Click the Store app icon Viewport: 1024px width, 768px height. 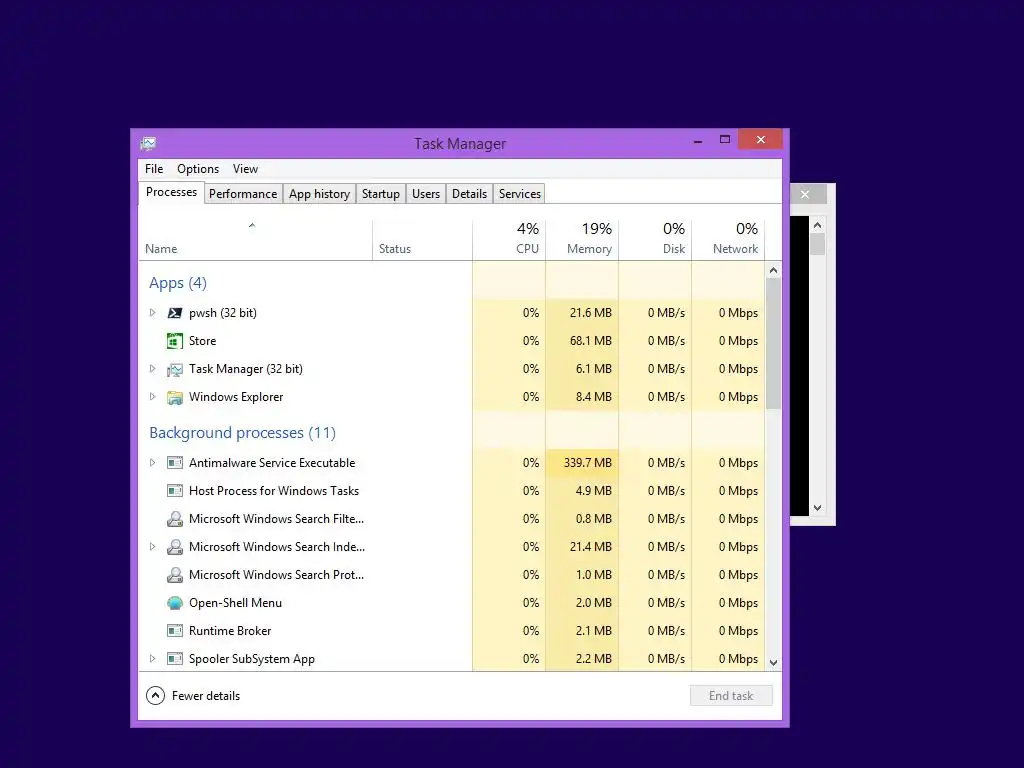tap(174, 341)
